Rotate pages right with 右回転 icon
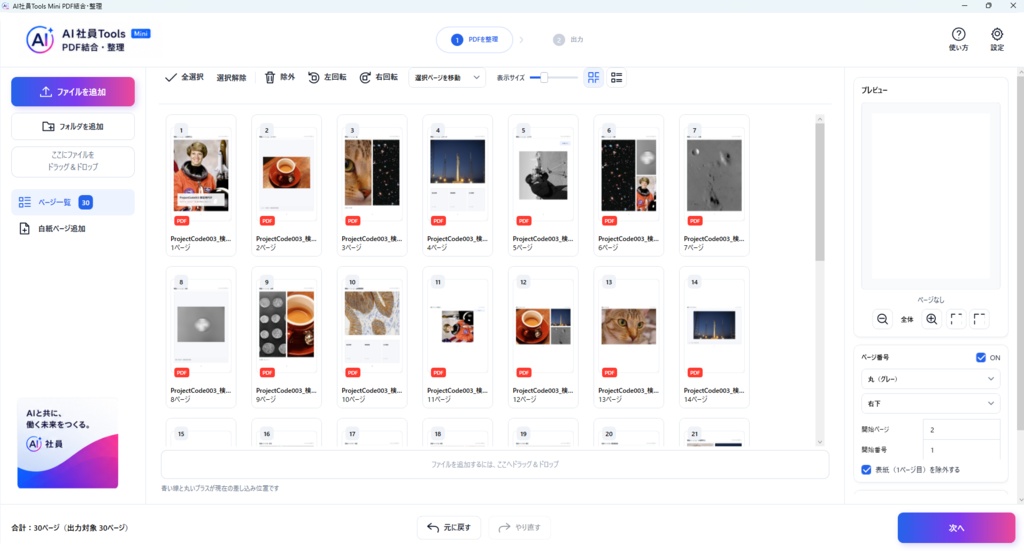The height and width of the screenshot is (551, 1024). [365, 78]
